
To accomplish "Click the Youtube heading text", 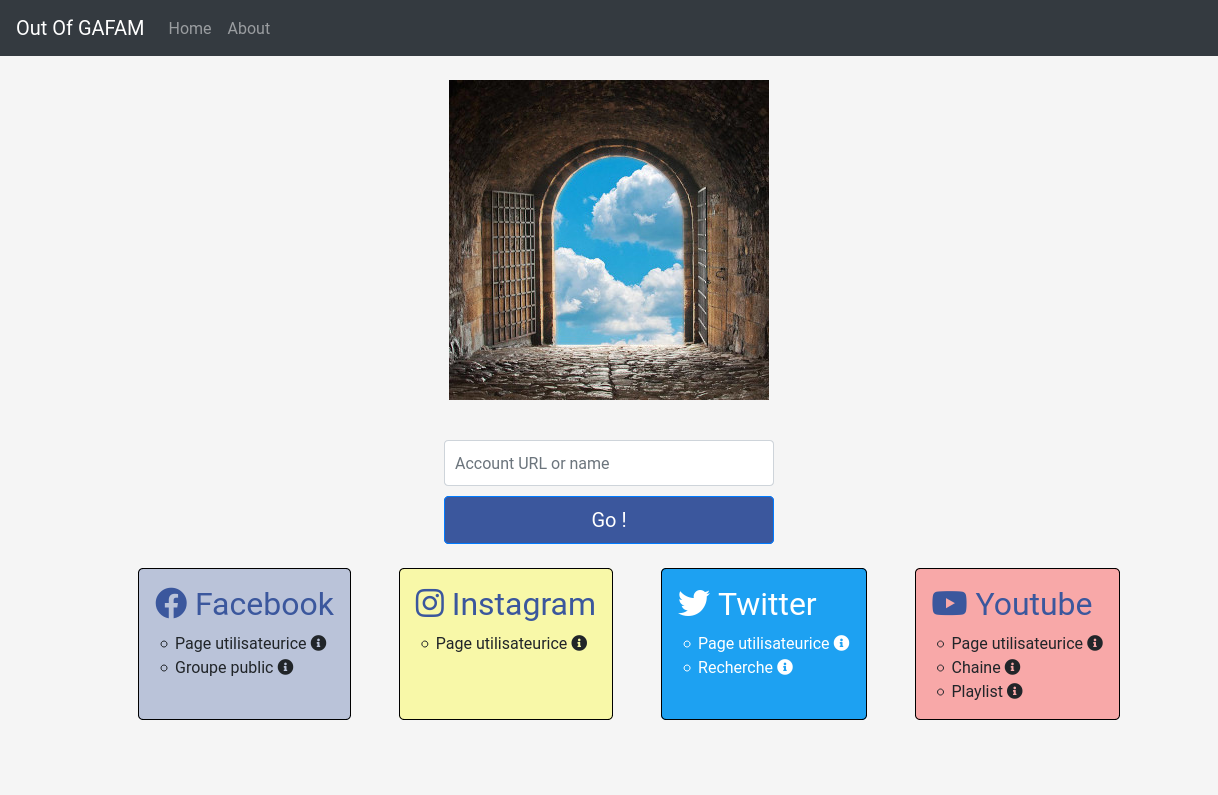I will tap(1033, 604).
